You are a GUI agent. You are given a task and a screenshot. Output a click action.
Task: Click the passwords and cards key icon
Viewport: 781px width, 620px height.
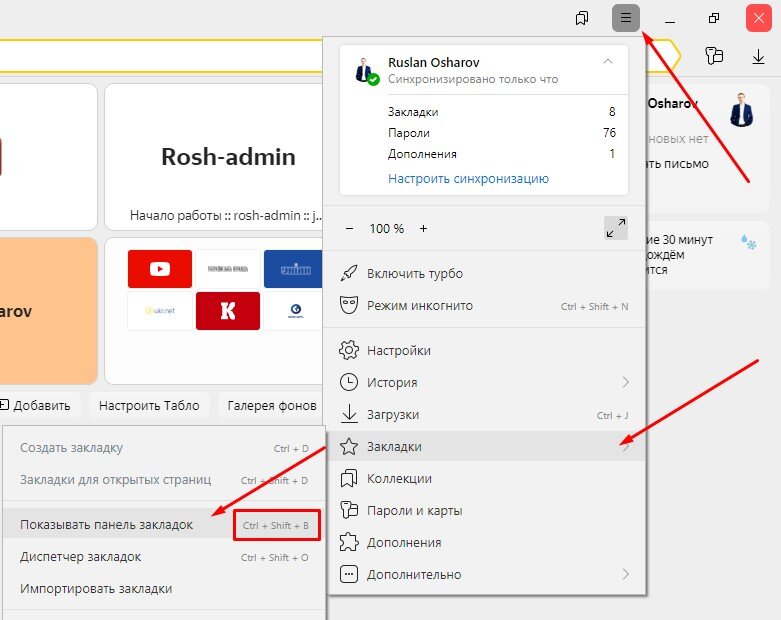(349, 510)
